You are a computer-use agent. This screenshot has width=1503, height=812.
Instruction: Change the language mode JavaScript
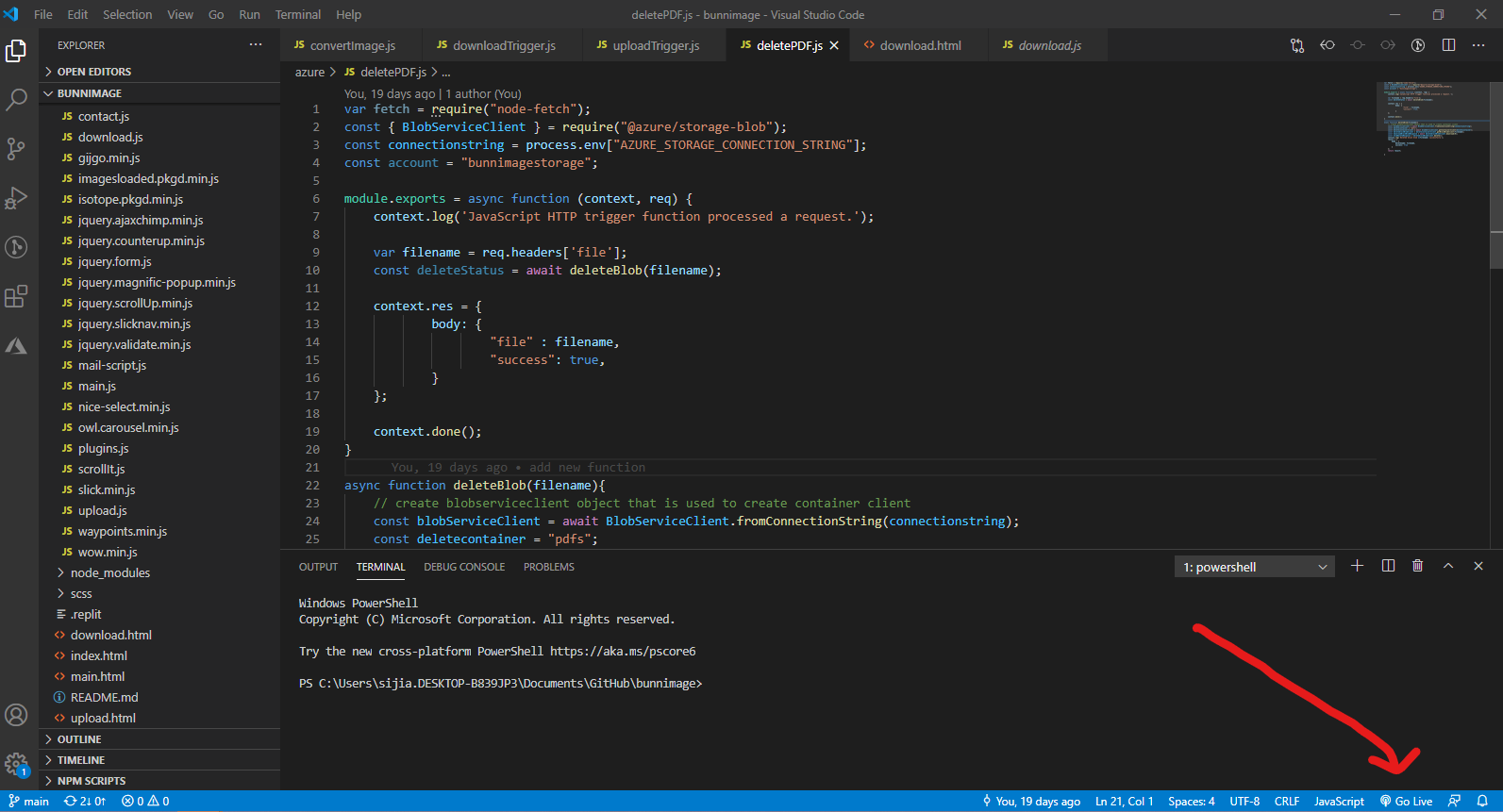[1339, 802]
